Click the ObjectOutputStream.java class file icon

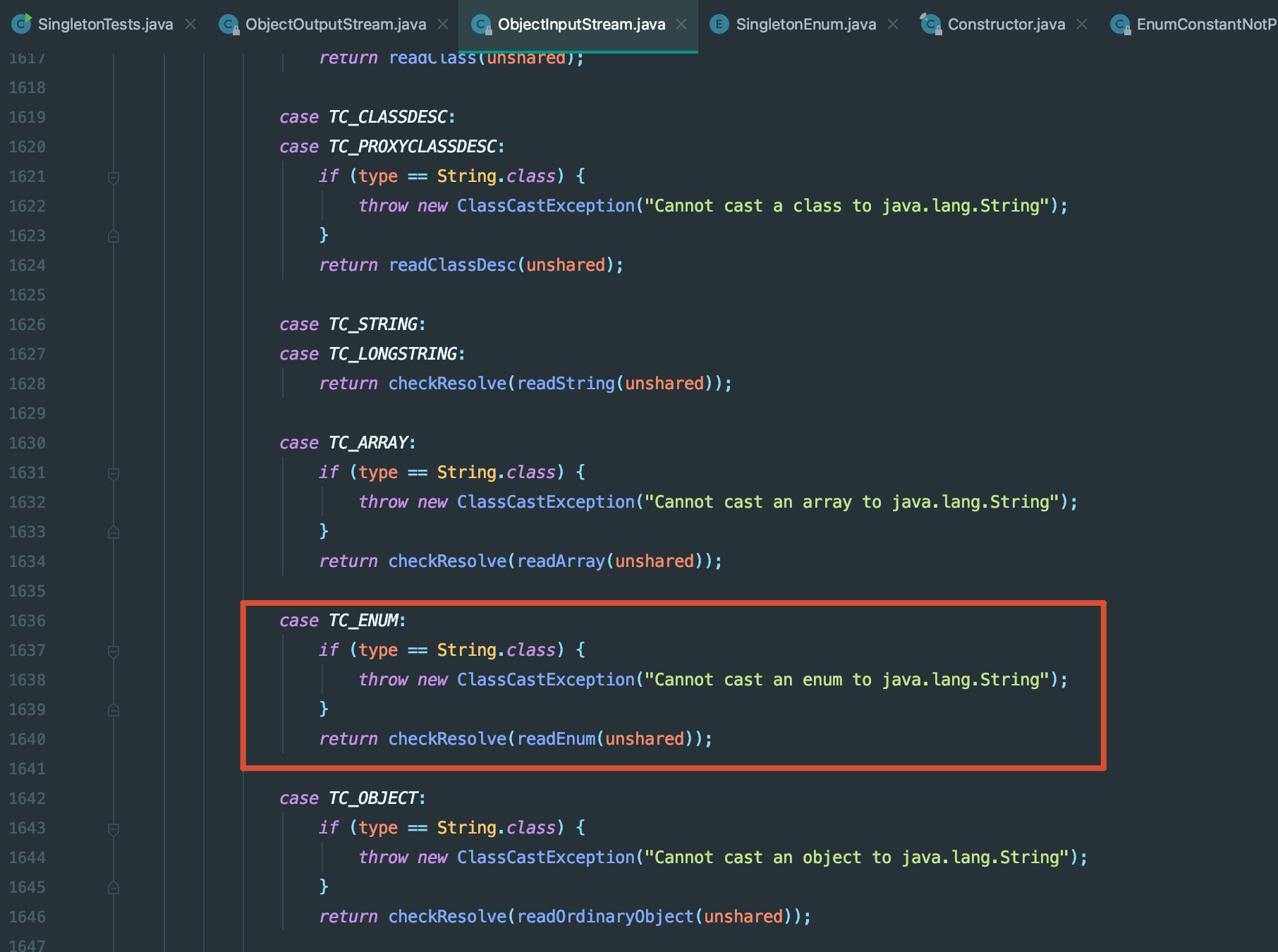[229, 25]
